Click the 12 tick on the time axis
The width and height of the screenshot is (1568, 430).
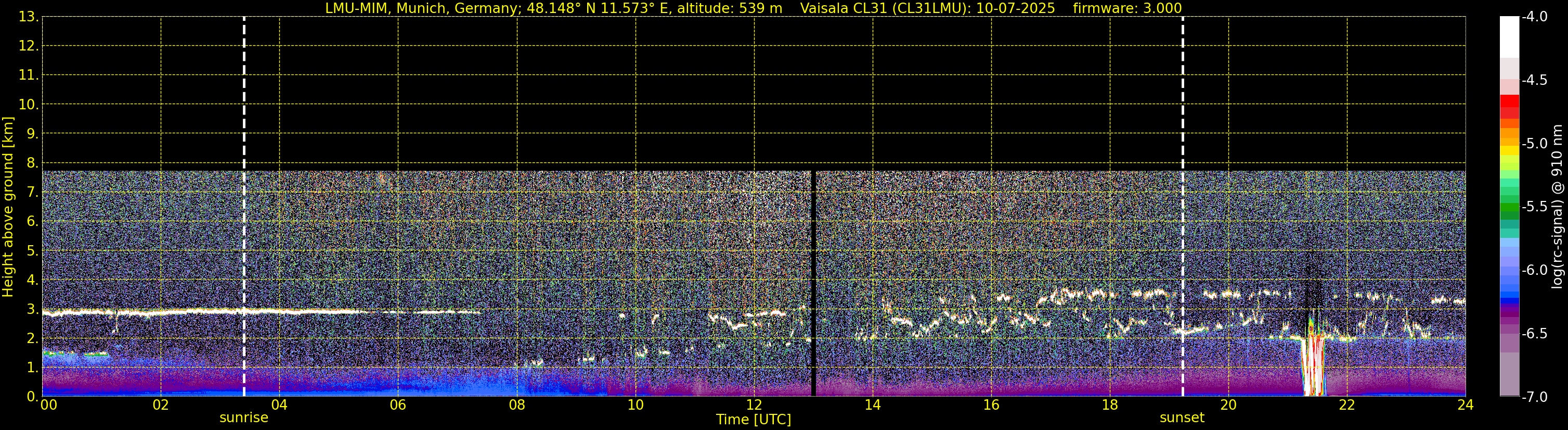pos(754,406)
